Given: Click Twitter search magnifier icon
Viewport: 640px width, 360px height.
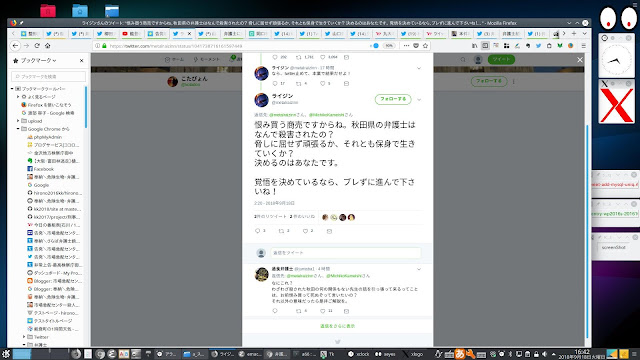Looking at the screenshot, I should tap(463, 60).
